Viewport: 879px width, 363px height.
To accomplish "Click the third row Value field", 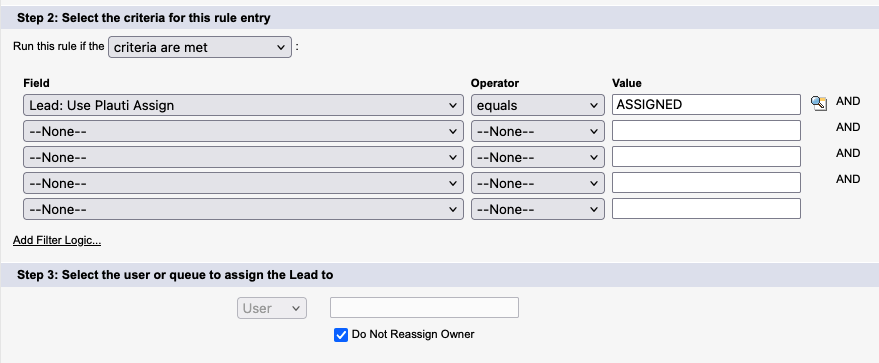I will 706,157.
